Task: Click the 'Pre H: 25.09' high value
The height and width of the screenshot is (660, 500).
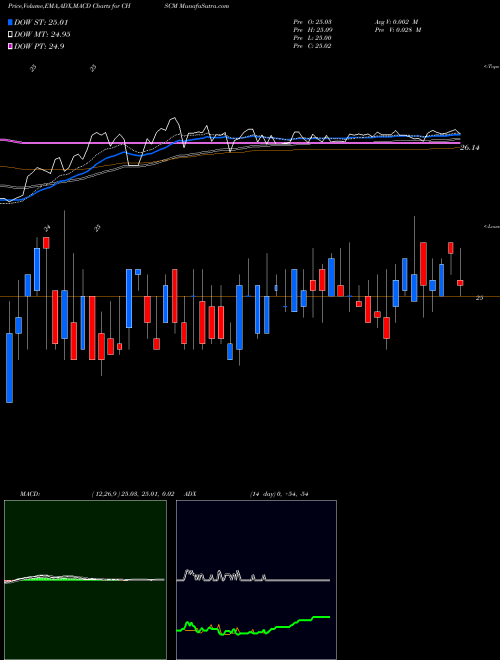Action: point(313,30)
